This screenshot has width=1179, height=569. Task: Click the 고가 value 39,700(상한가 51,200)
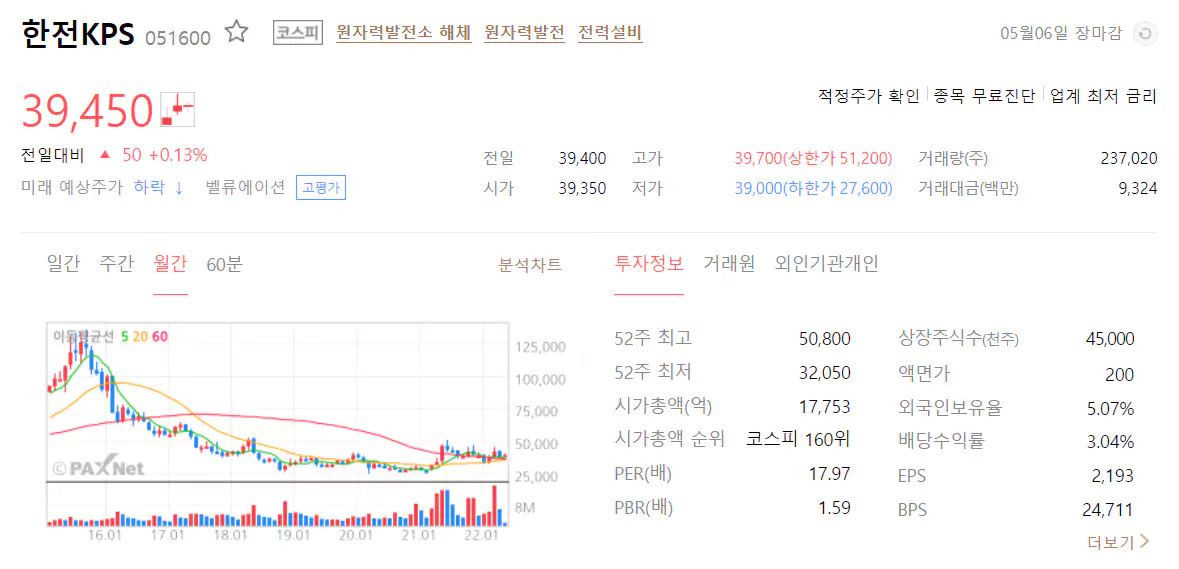tap(814, 159)
